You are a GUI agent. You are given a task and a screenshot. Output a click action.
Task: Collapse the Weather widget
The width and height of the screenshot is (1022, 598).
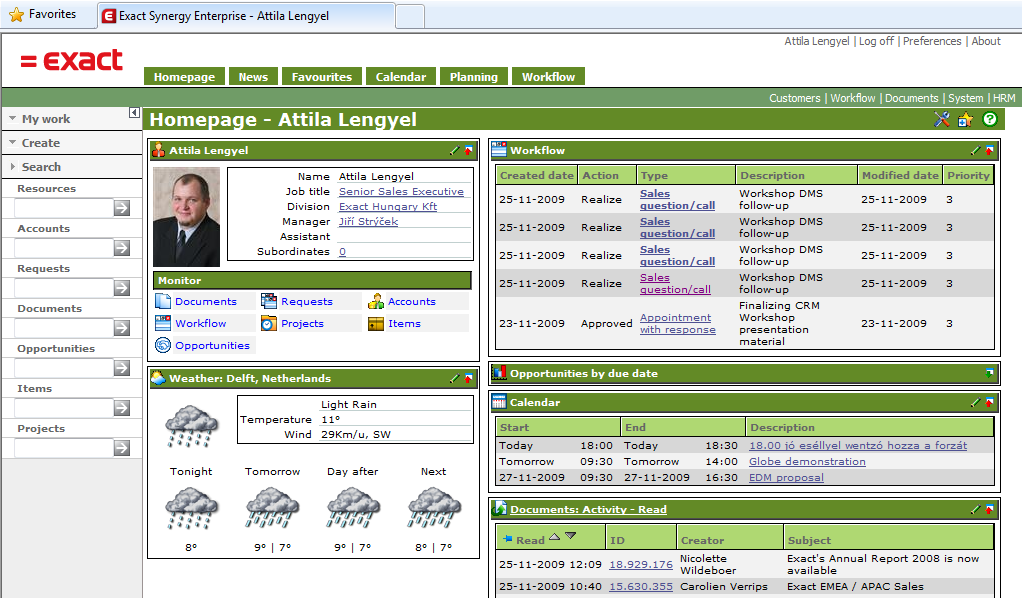point(469,378)
